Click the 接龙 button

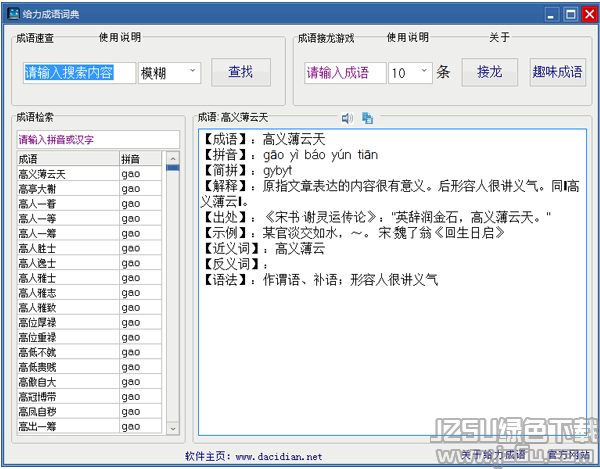click(x=489, y=72)
